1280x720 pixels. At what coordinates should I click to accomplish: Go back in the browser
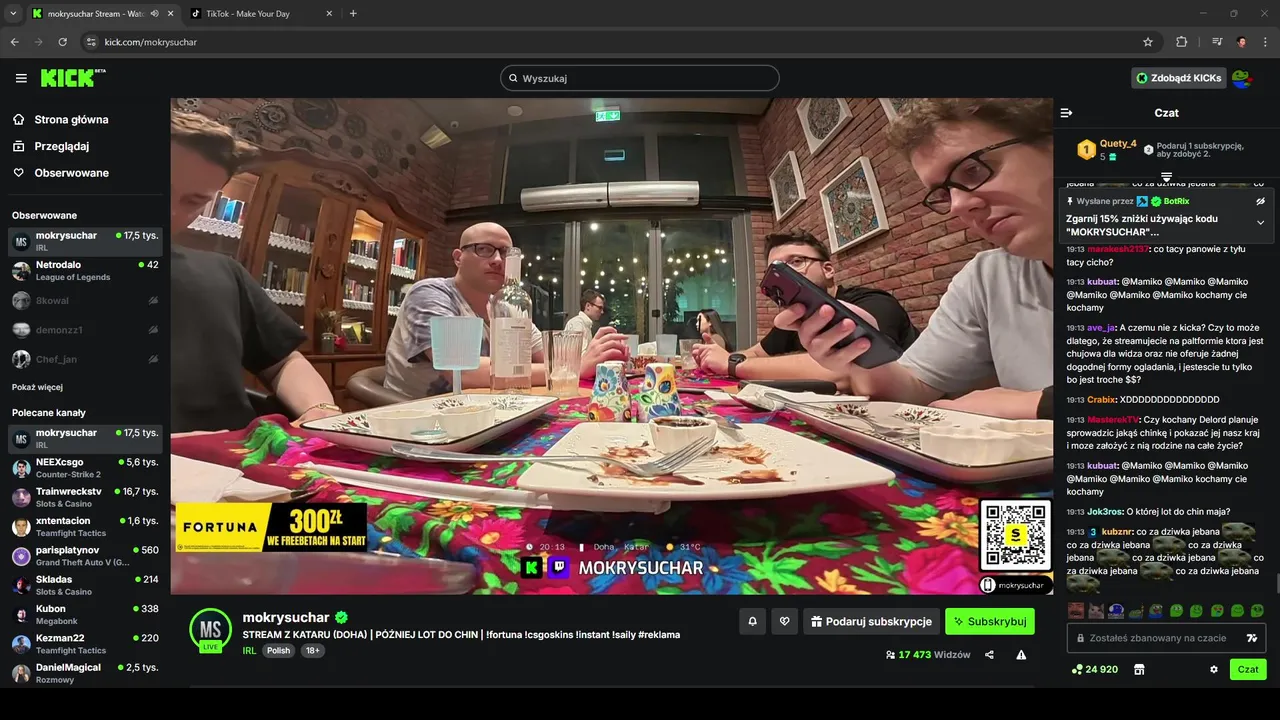point(14,42)
